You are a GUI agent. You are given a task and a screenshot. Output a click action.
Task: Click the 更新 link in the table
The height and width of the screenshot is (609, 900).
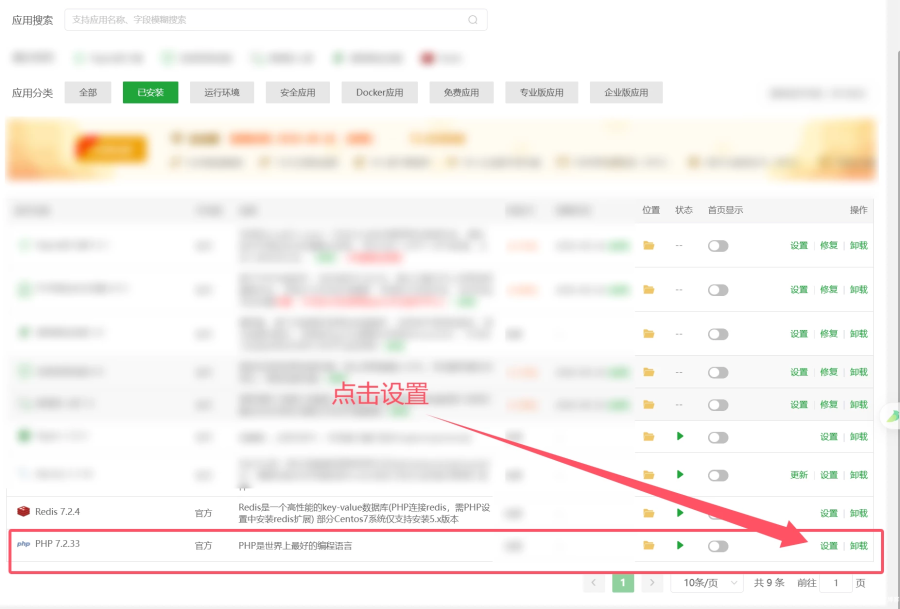coord(798,475)
